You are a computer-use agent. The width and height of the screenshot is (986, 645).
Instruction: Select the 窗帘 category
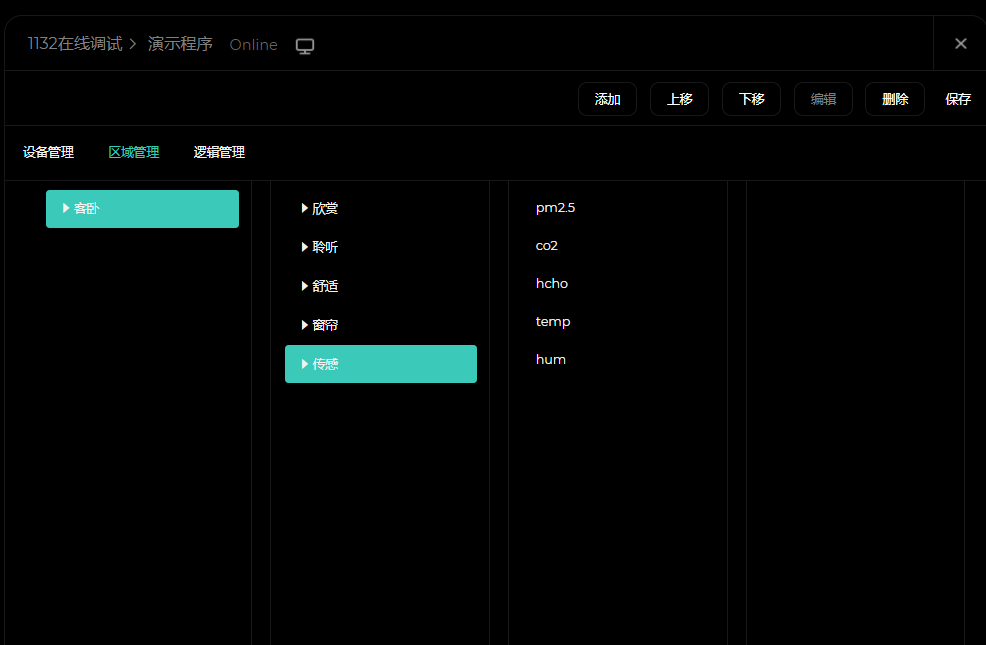[325, 325]
